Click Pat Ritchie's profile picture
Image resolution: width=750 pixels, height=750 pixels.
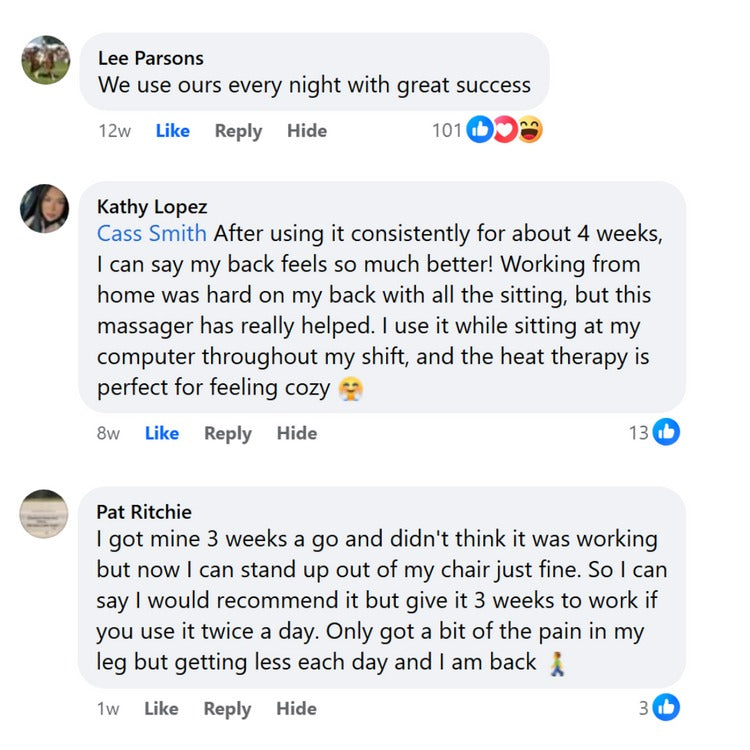[45, 514]
